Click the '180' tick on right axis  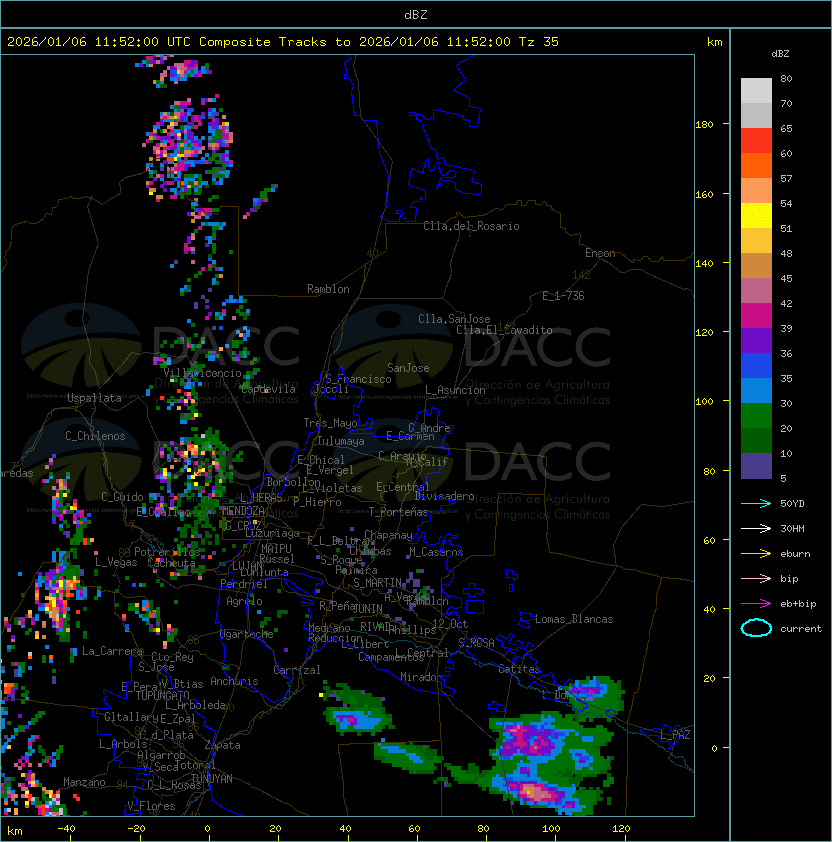[x=704, y=125]
